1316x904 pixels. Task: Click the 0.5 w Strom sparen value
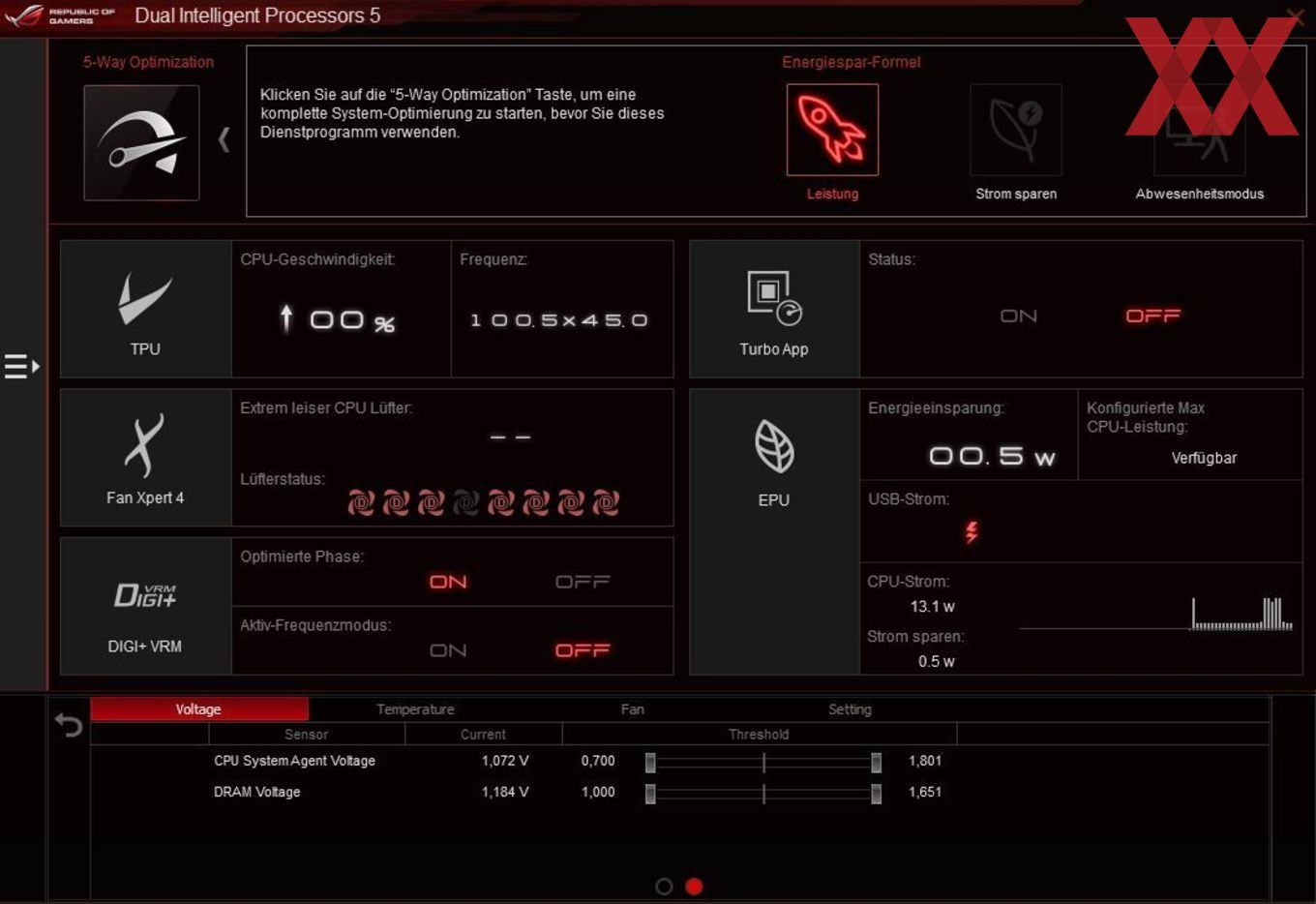click(936, 662)
